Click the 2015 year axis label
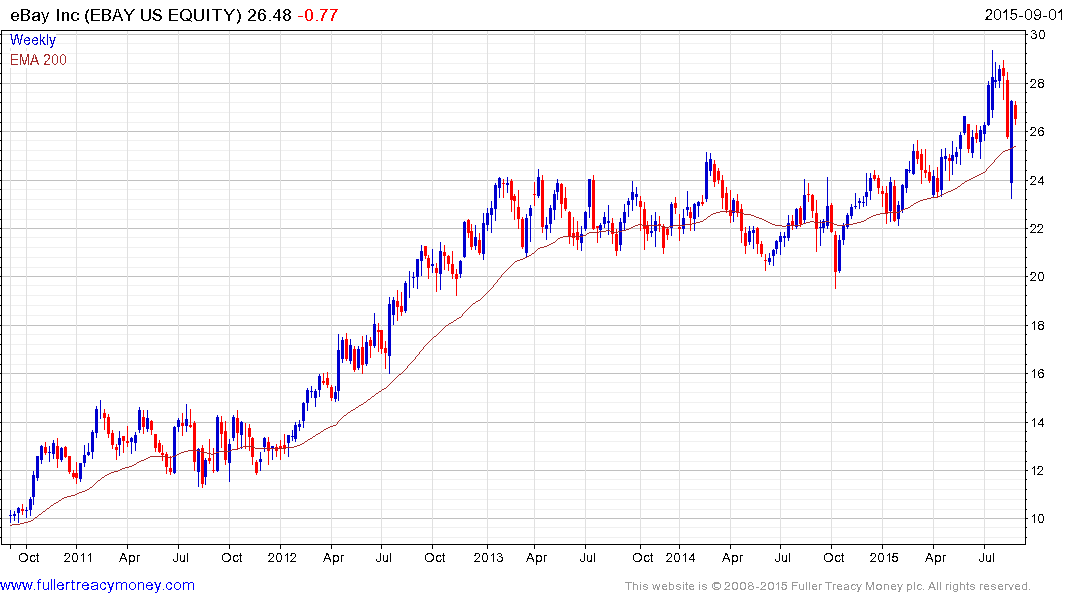This screenshot has height=600, width=1075. 884,557
